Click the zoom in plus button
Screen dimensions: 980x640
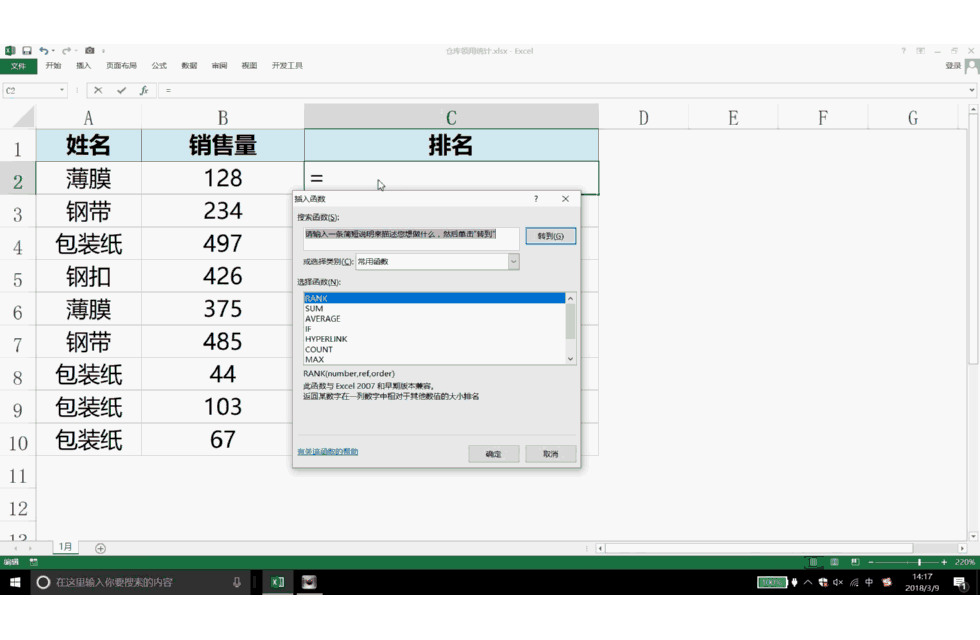(x=944, y=562)
